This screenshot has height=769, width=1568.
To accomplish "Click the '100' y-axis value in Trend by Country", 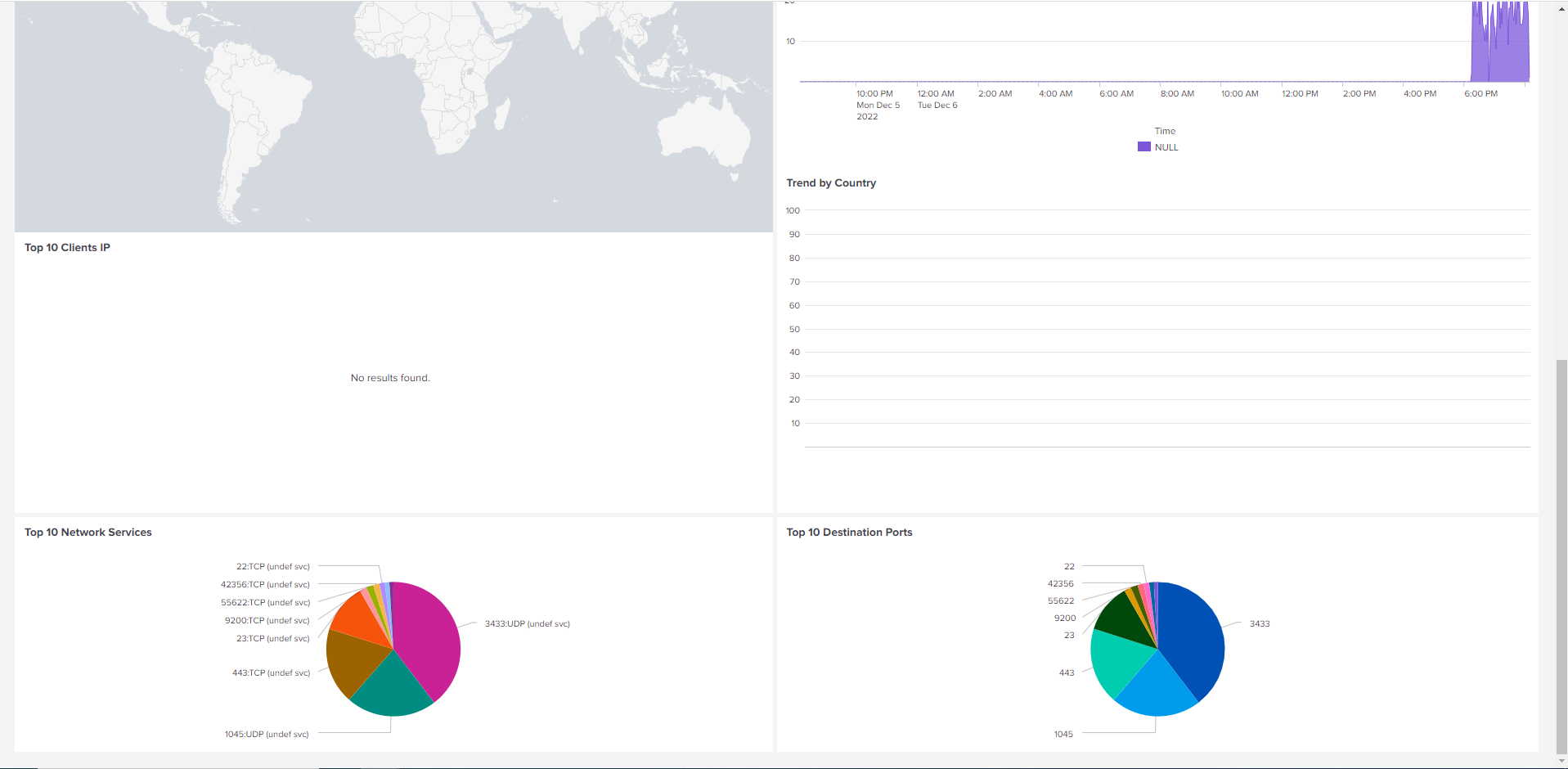I will point(793,210).
